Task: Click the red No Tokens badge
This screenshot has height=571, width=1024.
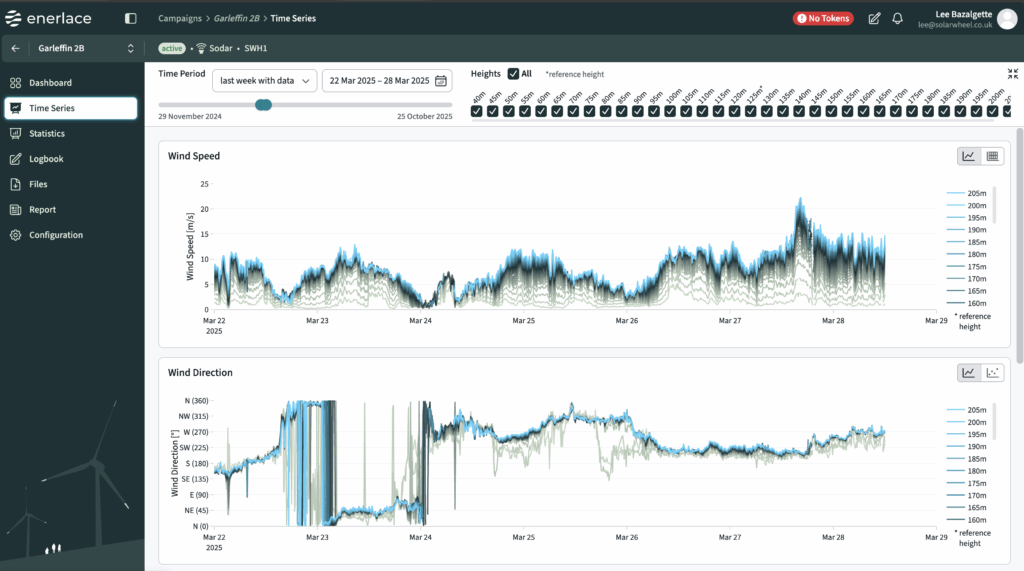Action: (823, 18)
